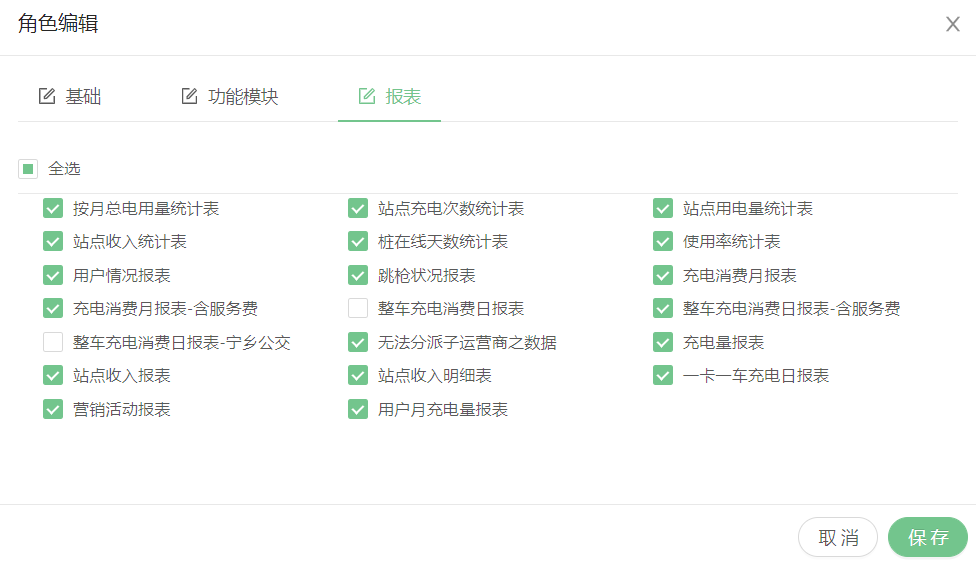Check 整车充电消费日报表-宁乡公交 checkbox
976x569 pixels.
coord(53,343)
